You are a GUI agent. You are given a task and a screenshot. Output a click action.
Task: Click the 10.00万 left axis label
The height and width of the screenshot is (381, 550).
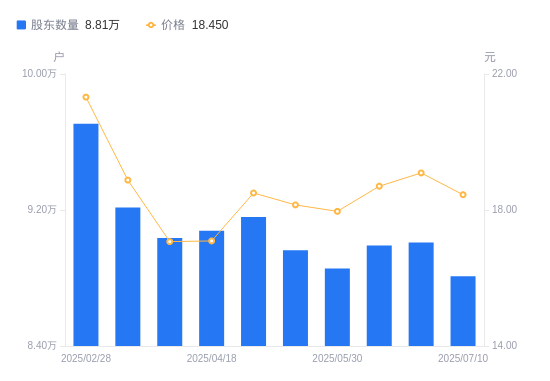(x=39, y=73)
